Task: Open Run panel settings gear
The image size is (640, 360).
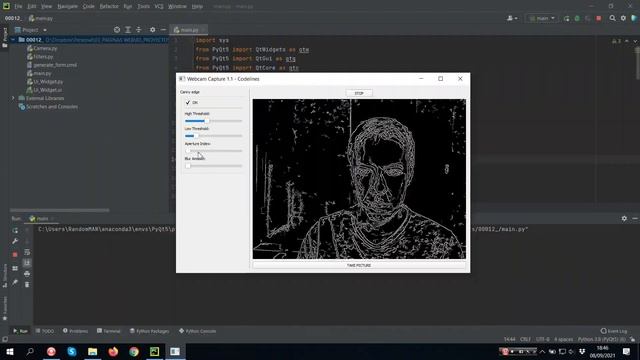Action: 624,219
